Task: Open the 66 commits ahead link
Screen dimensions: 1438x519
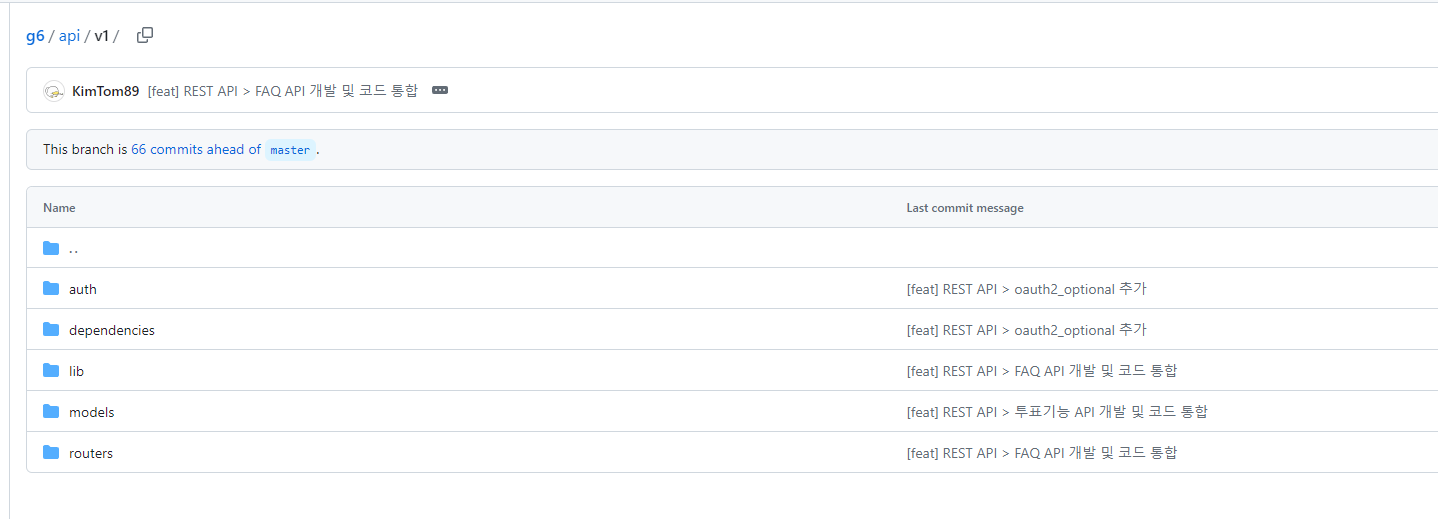Action: [196, 149]
